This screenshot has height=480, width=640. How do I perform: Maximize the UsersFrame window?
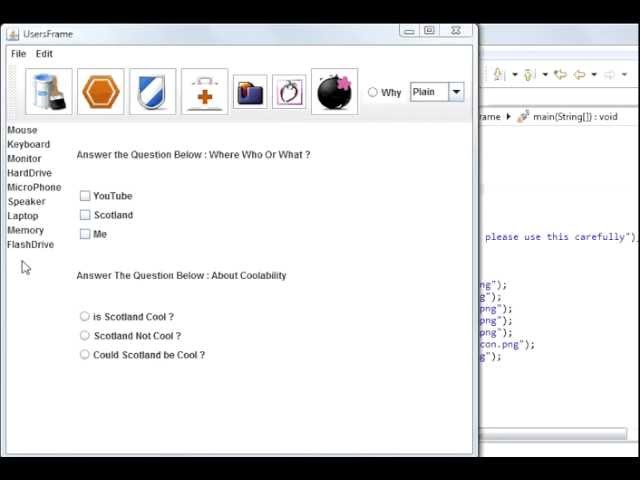(x=429, y=31)
